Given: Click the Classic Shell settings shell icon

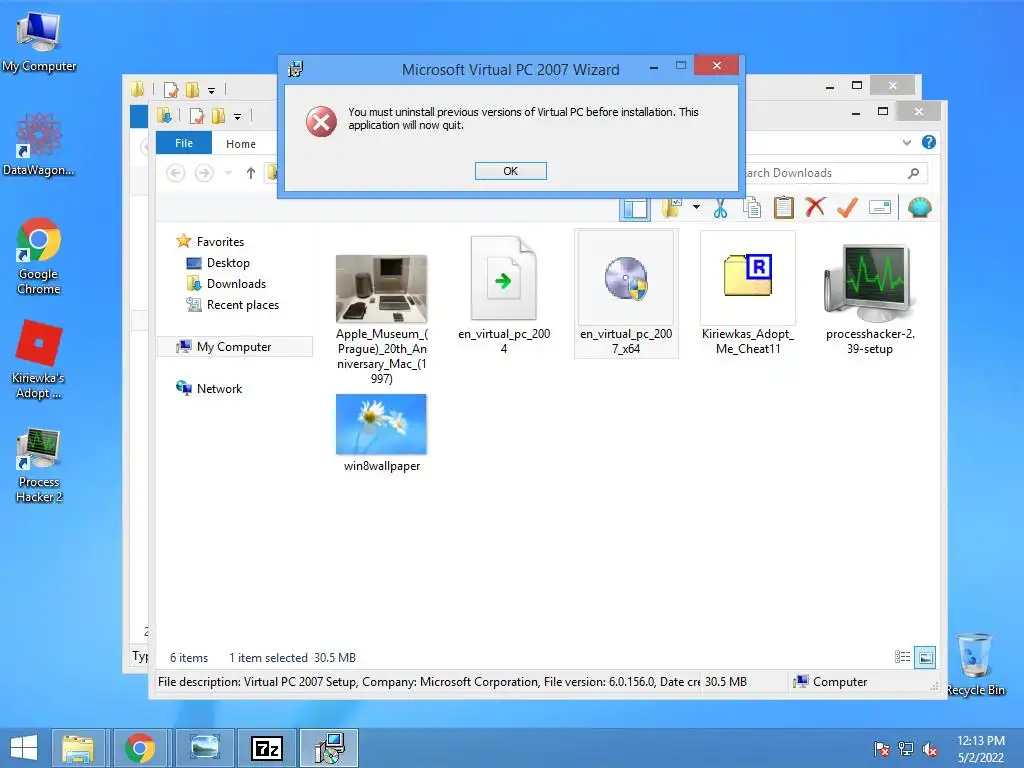Looking at the screenshot, I should coord(920,208).
